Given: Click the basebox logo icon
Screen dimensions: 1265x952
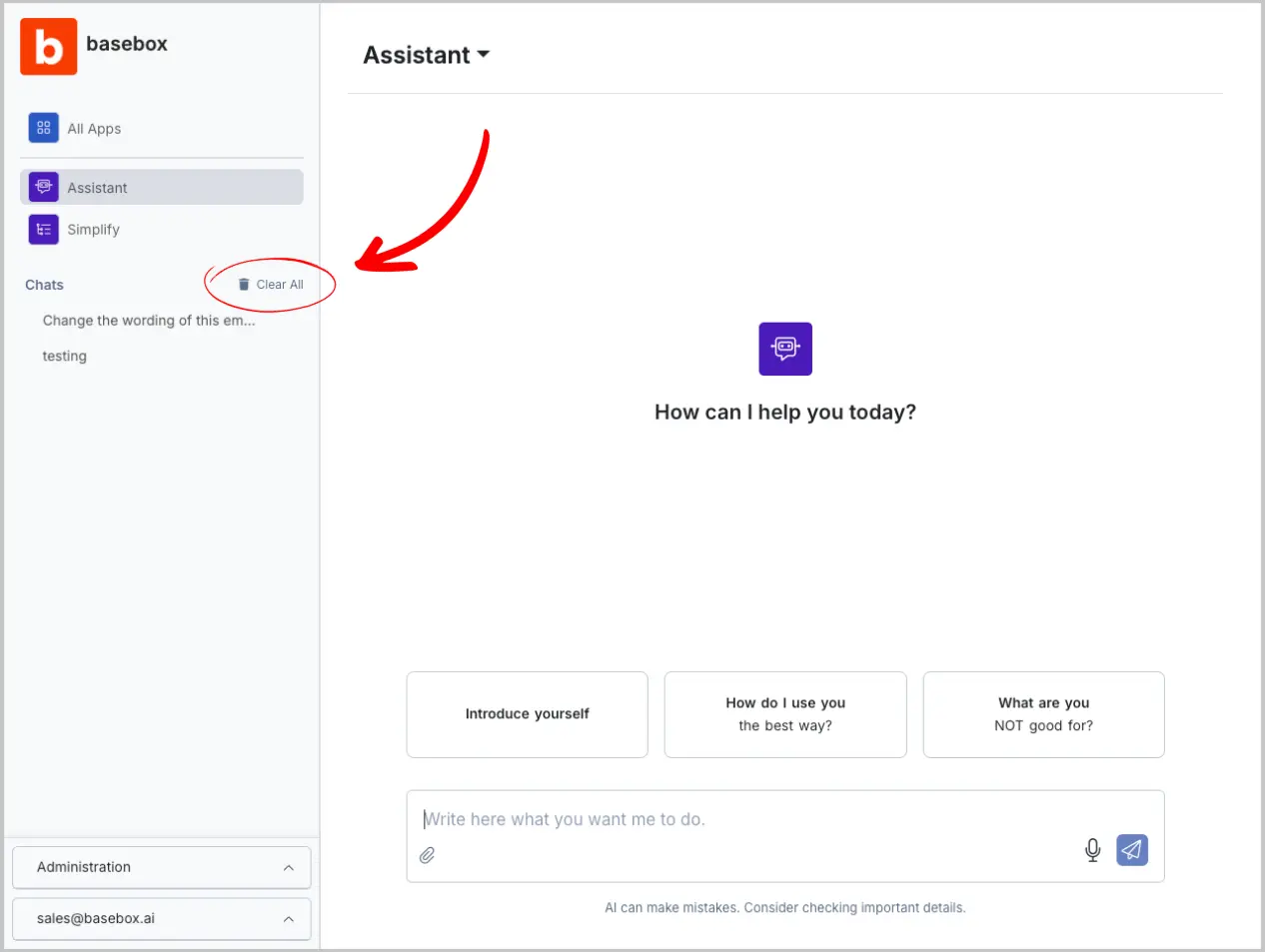Looking at the screenshot, I should tap(48, 46).
